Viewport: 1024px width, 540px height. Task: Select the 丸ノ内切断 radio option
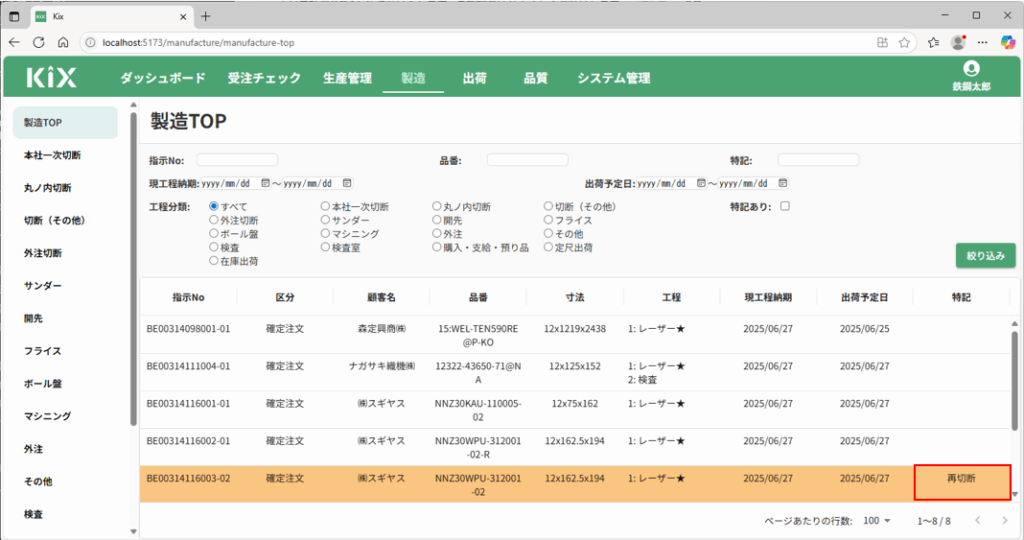coord(436,206)
